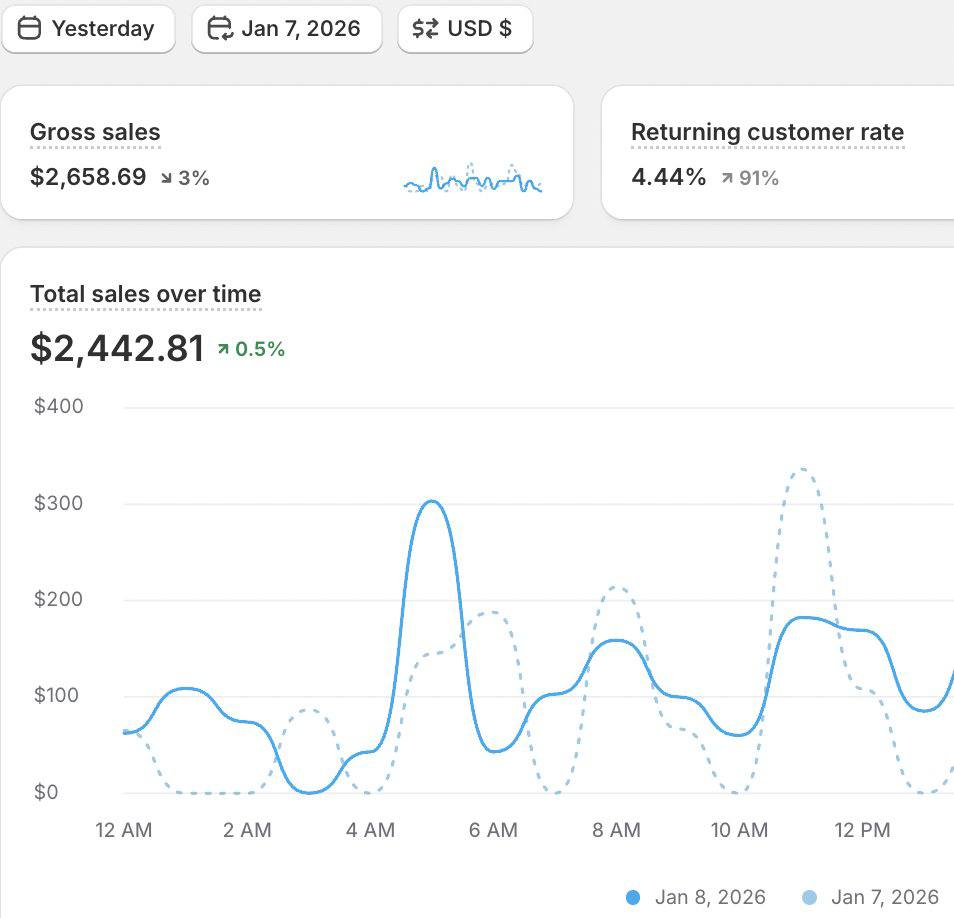Select the Returning customer rate metric title
The height and width of the screenshot is (918, 954).
click(766, 131)
